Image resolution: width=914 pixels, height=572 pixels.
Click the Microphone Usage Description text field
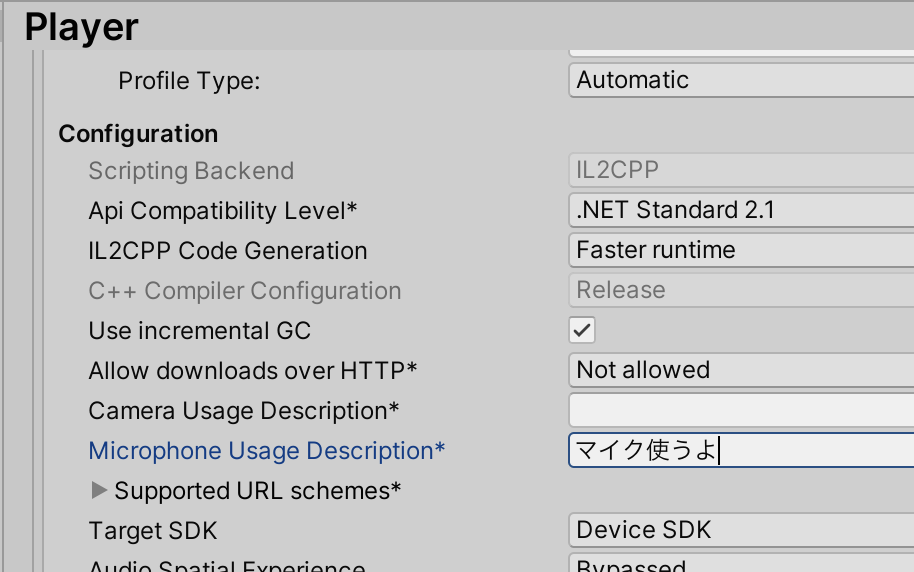pos(741,450)
